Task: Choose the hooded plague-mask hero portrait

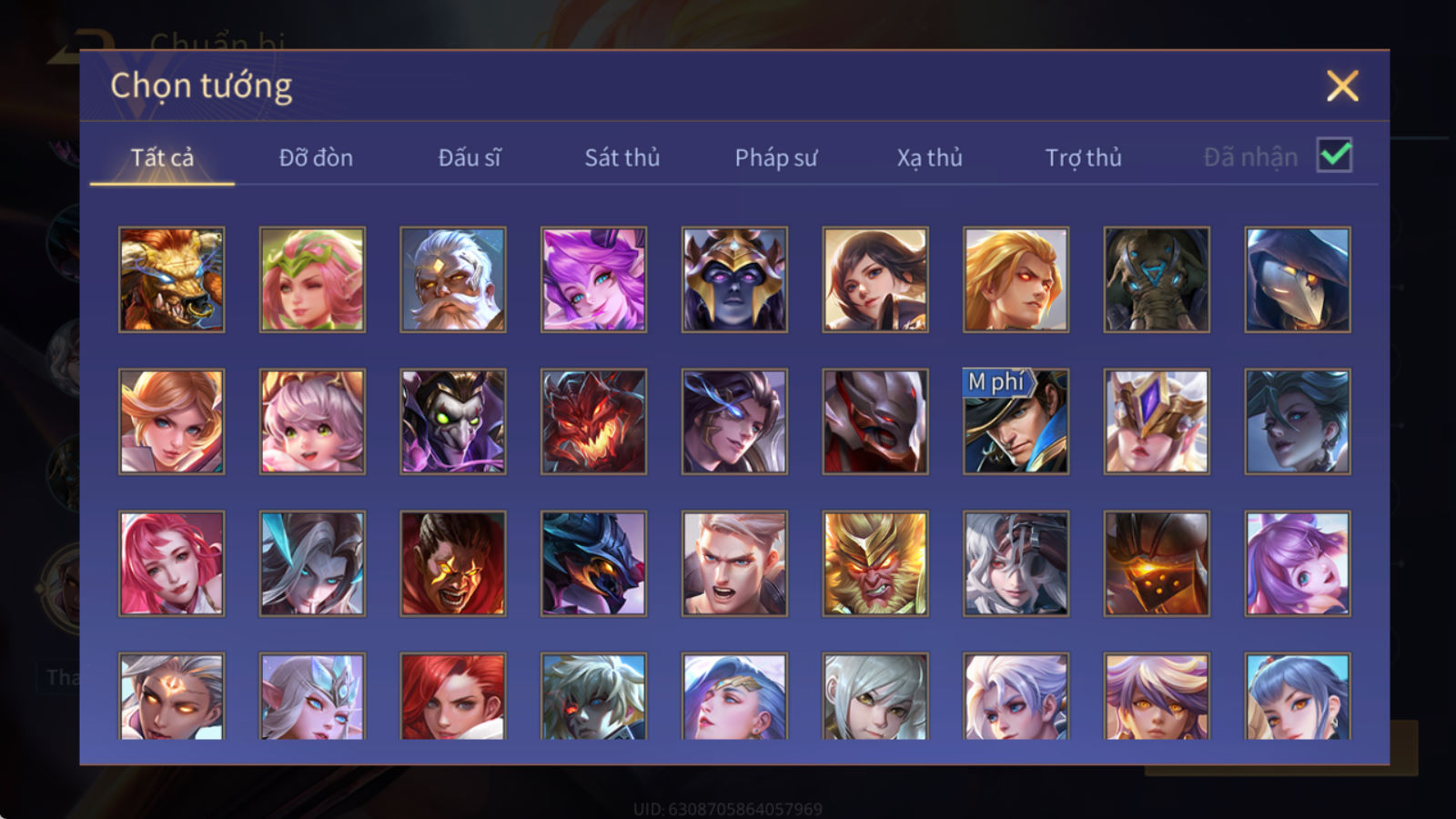Action: click(x=1297, y=279)
